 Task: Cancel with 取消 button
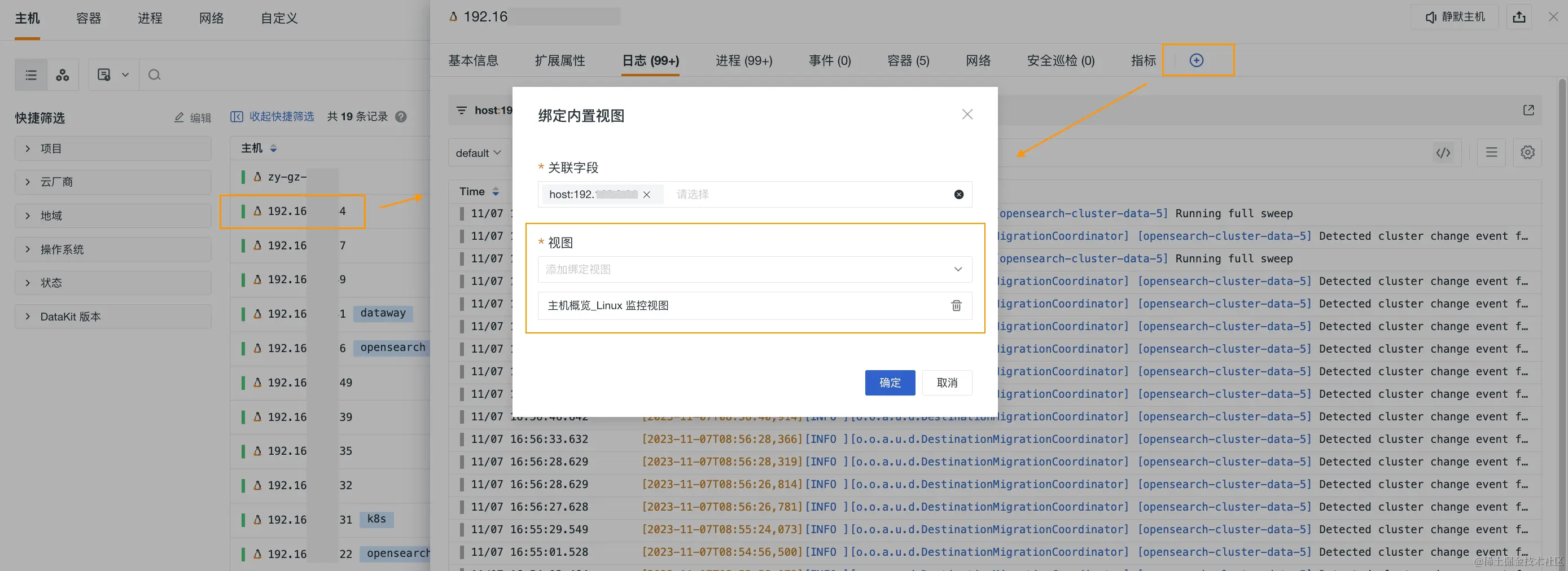[947, 383]
